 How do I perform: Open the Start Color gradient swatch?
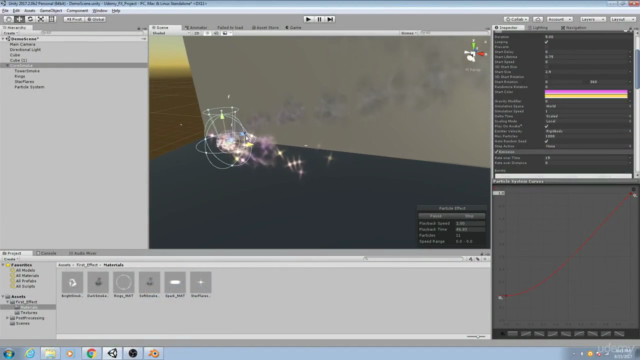tap(586, 94)
